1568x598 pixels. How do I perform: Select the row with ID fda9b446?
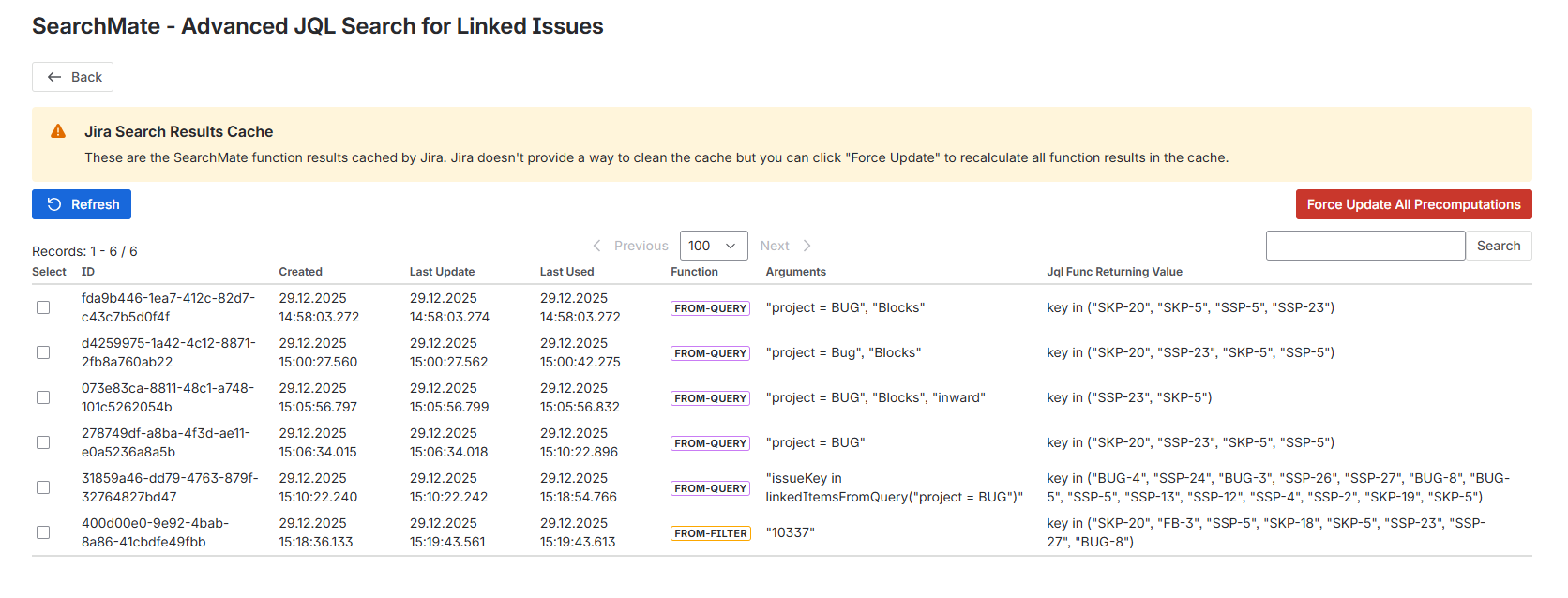coord(43,307)
